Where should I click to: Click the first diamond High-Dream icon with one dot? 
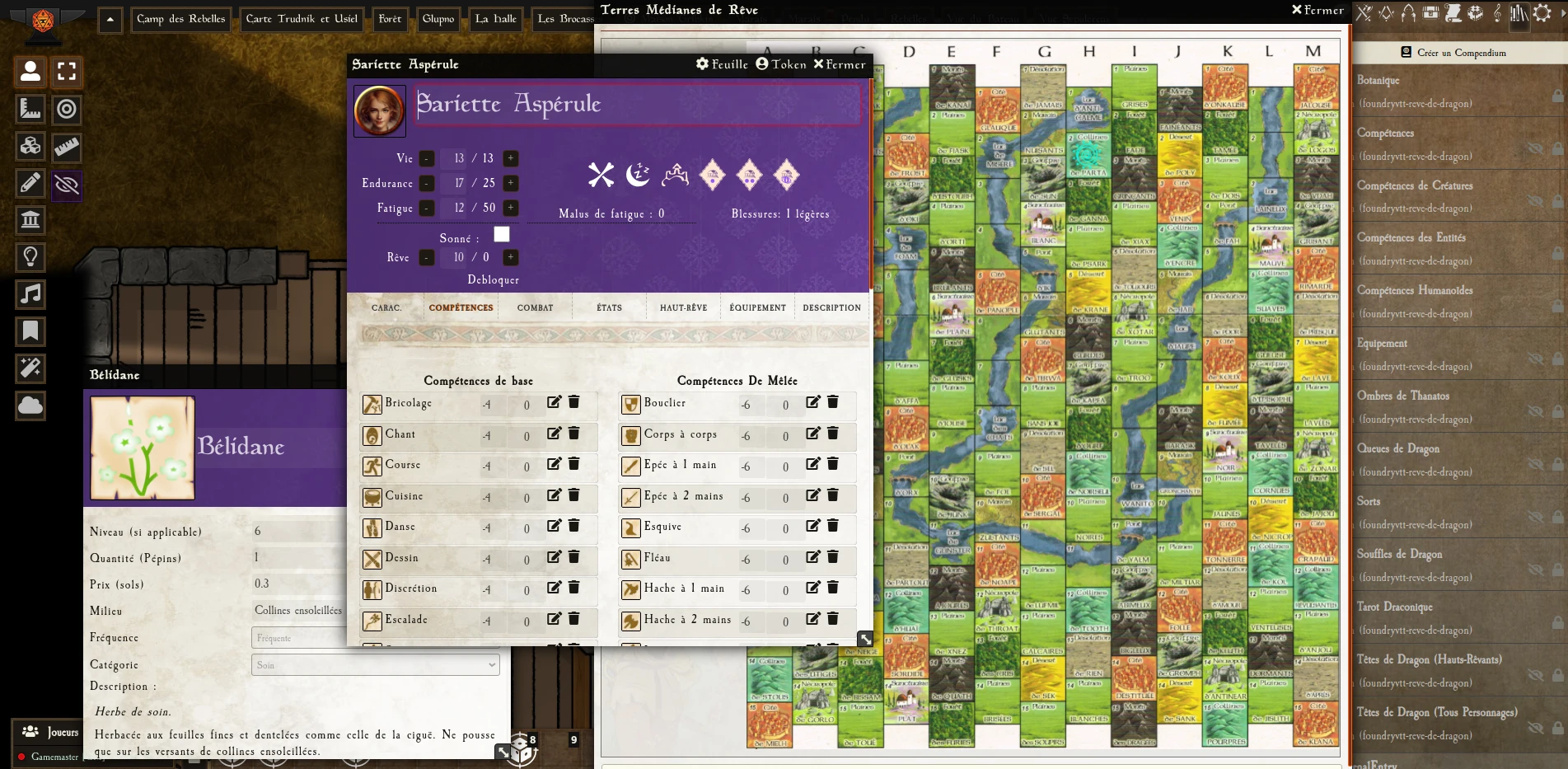713,175
